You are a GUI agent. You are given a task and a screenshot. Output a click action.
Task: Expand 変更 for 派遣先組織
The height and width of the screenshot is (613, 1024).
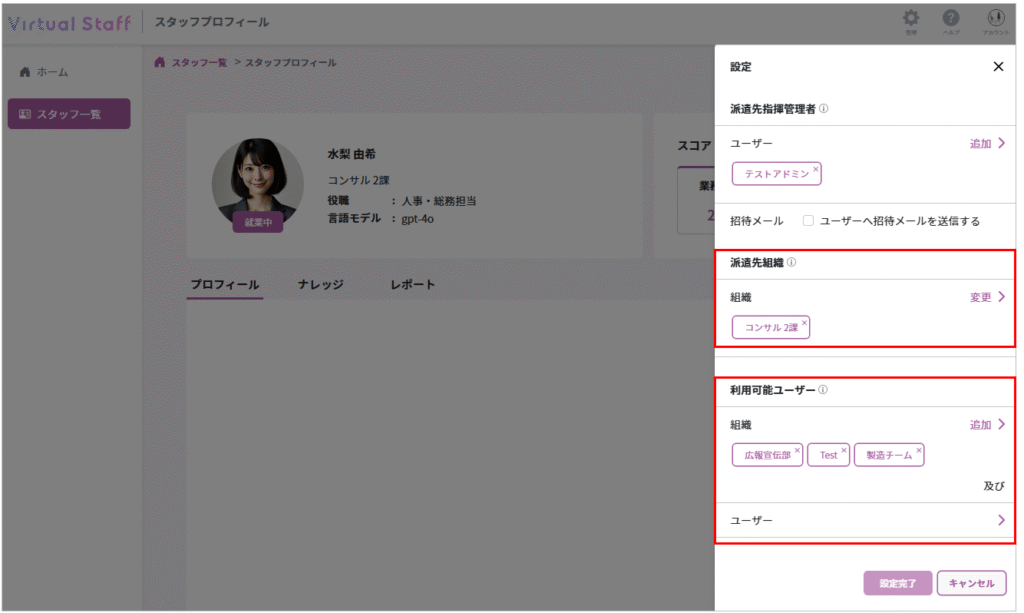click(987, 297)
